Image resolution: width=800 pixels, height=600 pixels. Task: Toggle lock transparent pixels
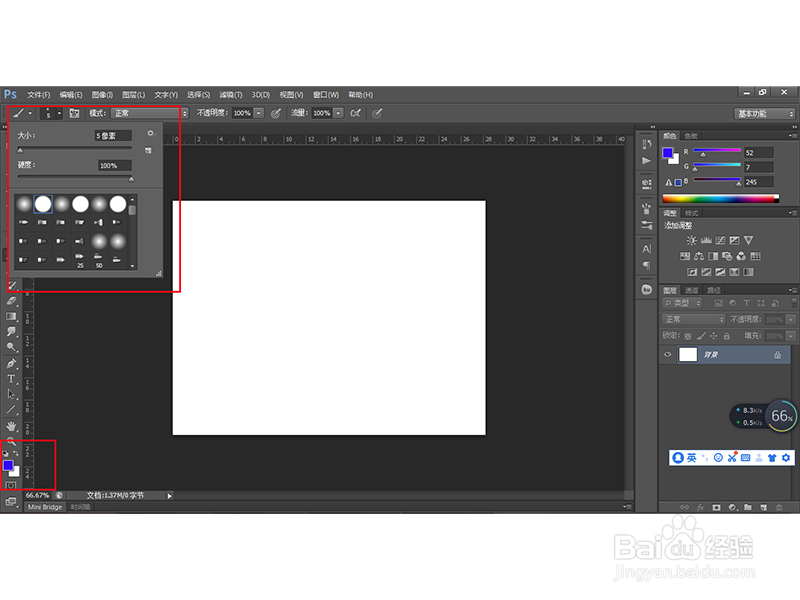pyautogui.click(x=688, y=336)
